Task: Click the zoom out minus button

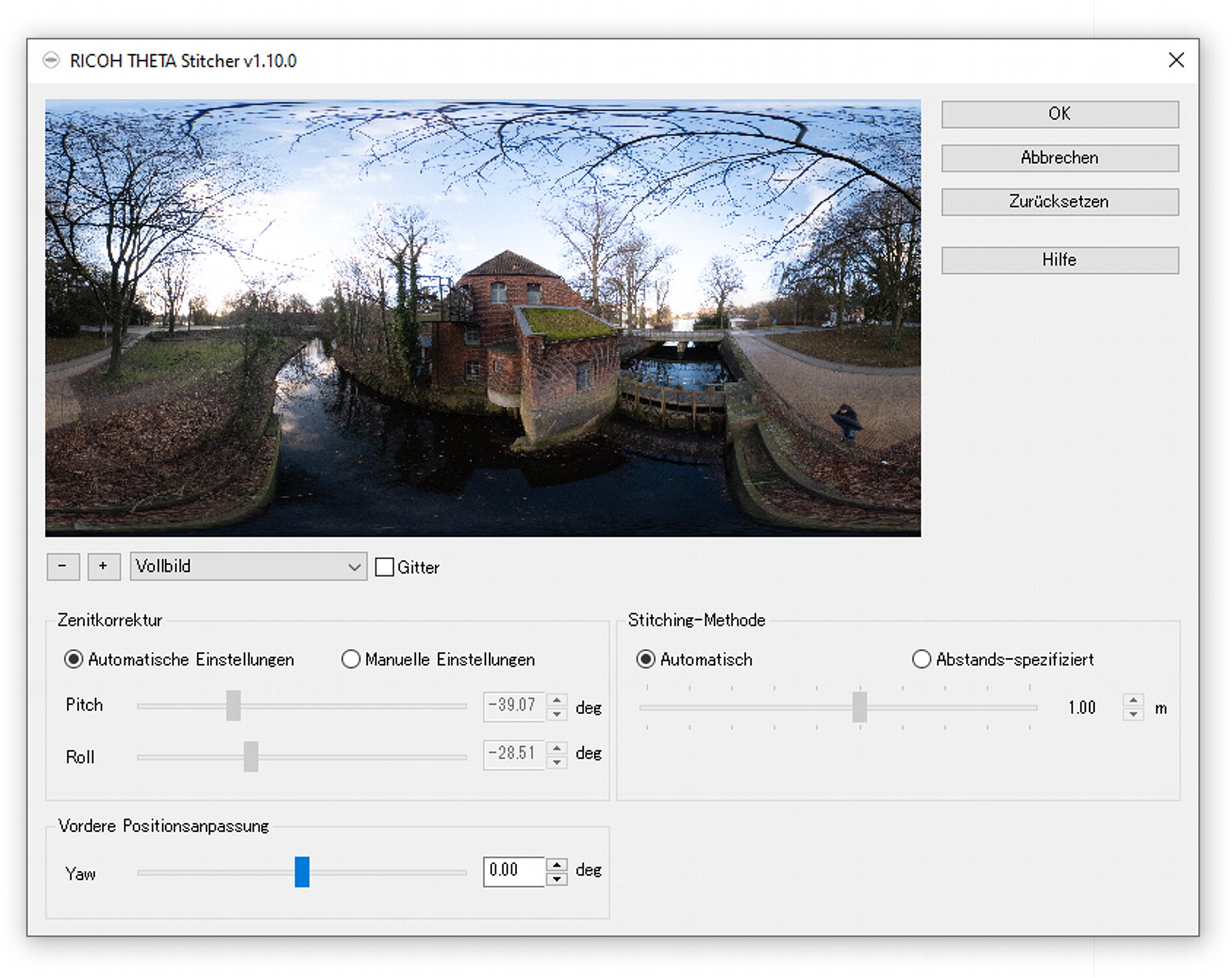Action: coord(63,566)
